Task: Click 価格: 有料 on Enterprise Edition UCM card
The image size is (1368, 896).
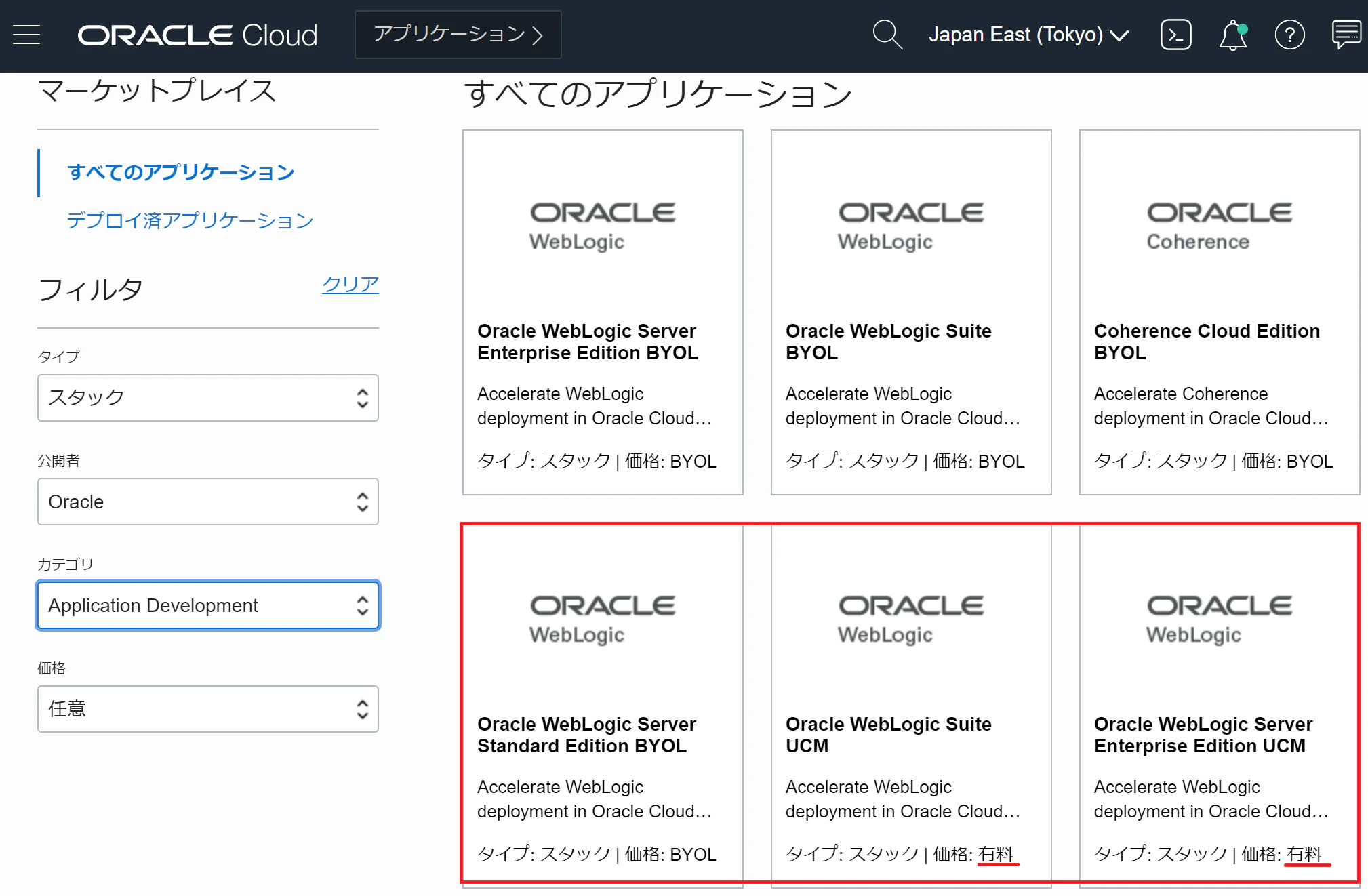Action: tap(1282, 854)
